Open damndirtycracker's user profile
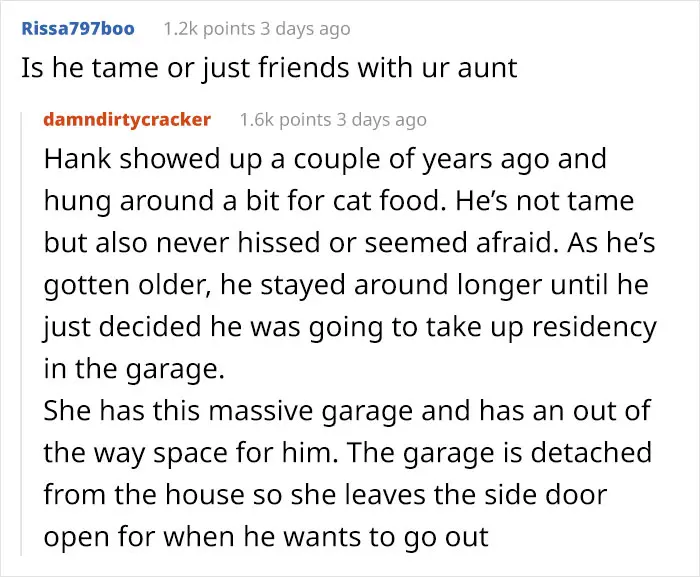 click(x=127, y=119)
